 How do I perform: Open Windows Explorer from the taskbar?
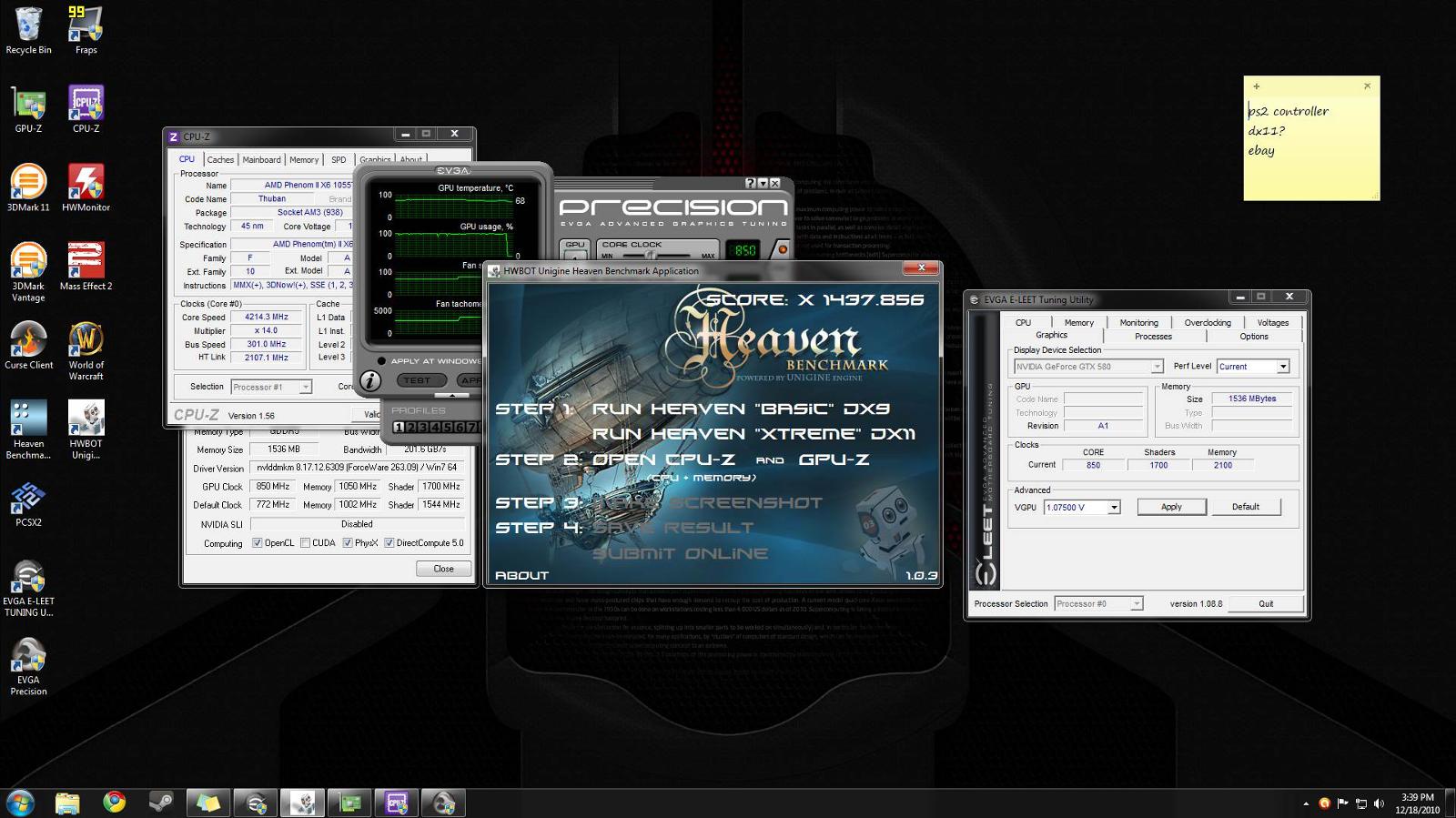[x=66, y=803]
